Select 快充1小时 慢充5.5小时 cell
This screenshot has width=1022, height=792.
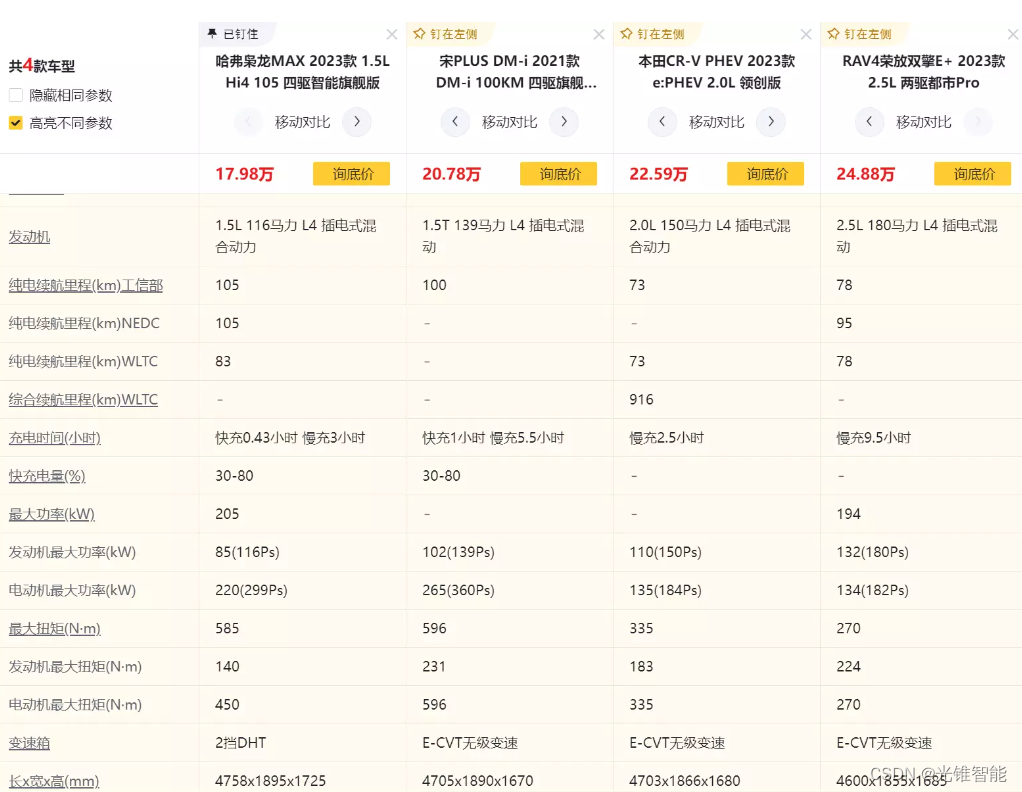pos(493,438)
